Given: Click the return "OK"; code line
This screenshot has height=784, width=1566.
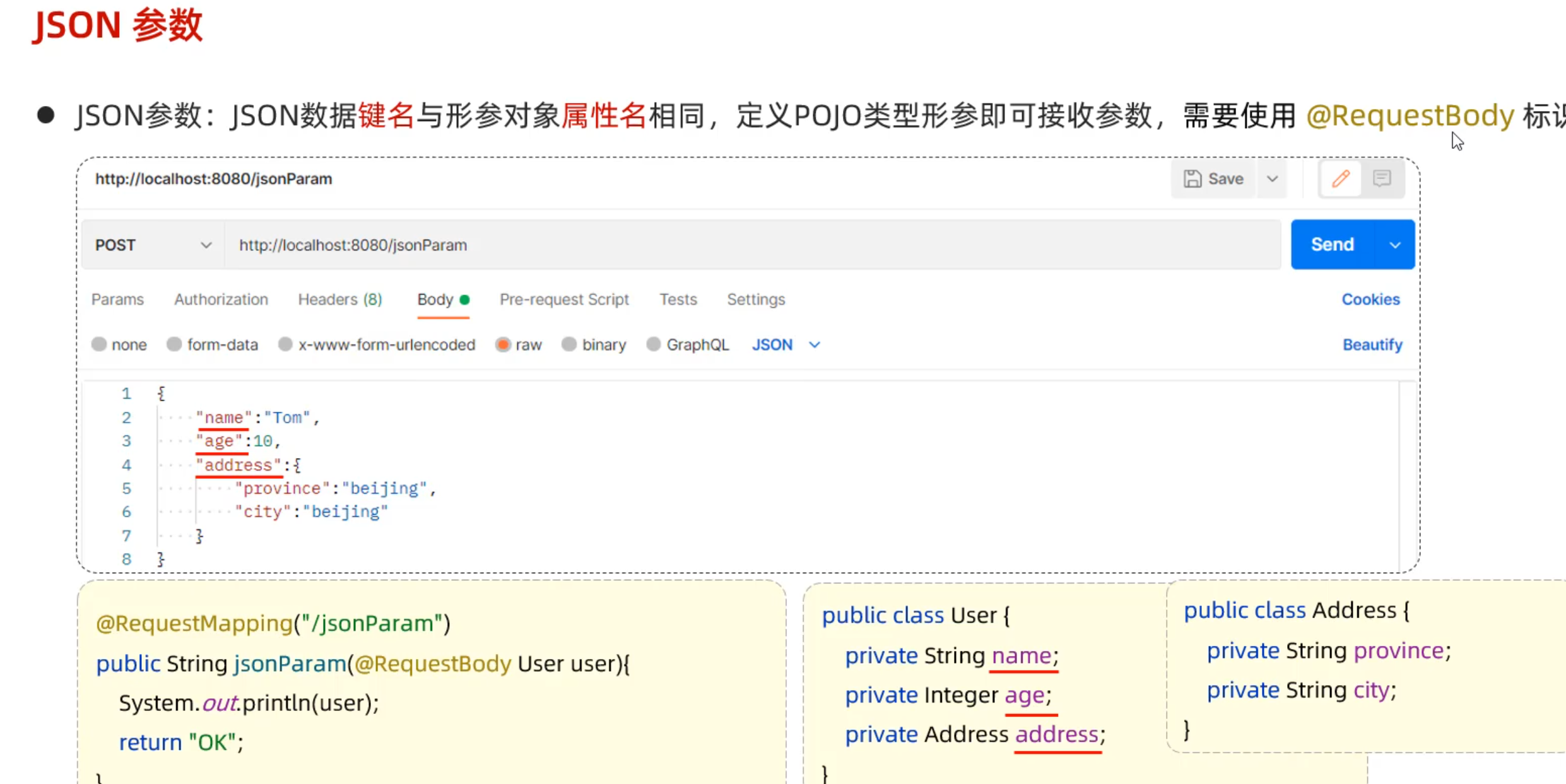Looking at the screenshot, I should click(x=181, y=742).
